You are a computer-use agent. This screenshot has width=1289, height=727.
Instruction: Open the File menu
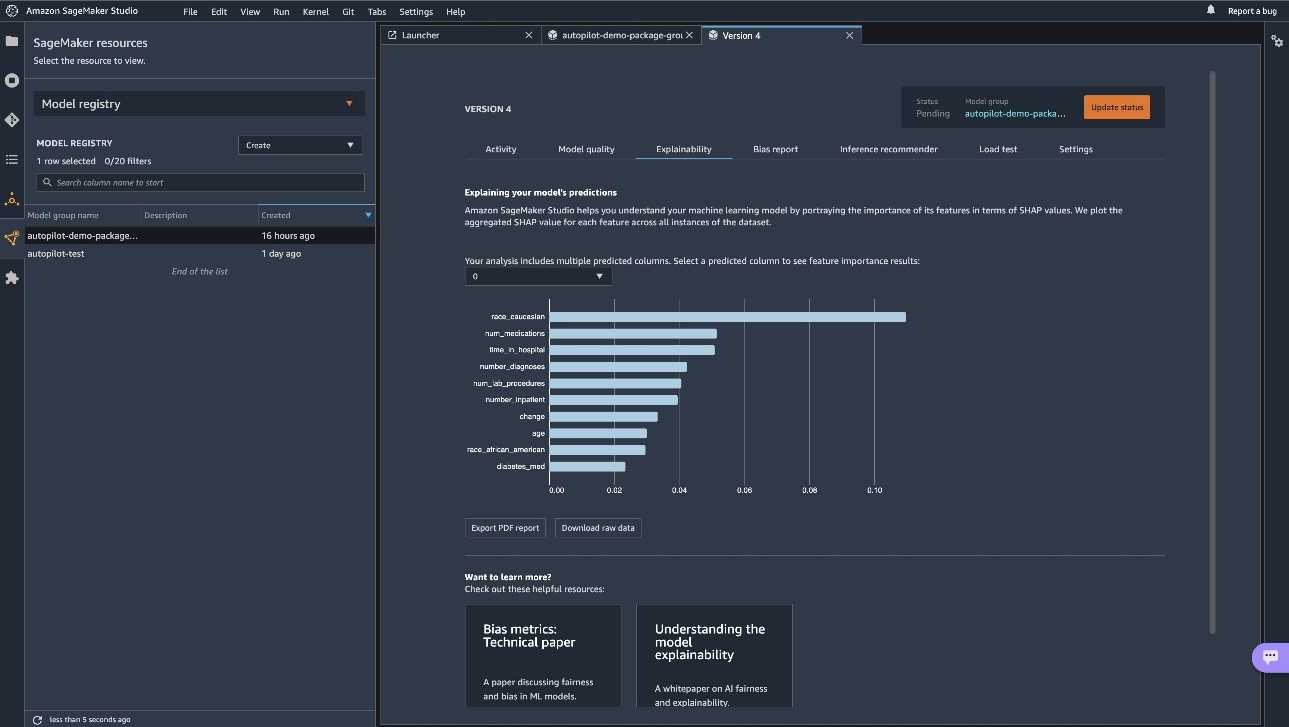pos(190,12)
